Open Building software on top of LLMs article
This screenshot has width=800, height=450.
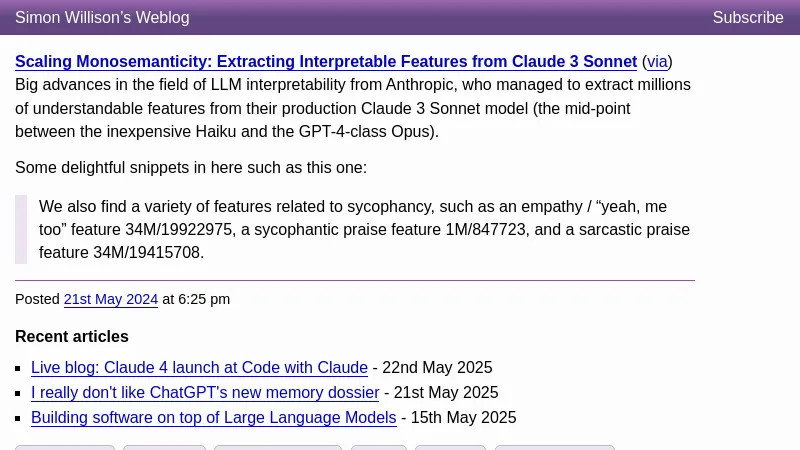pyautogui.click(x=214, y=418)
